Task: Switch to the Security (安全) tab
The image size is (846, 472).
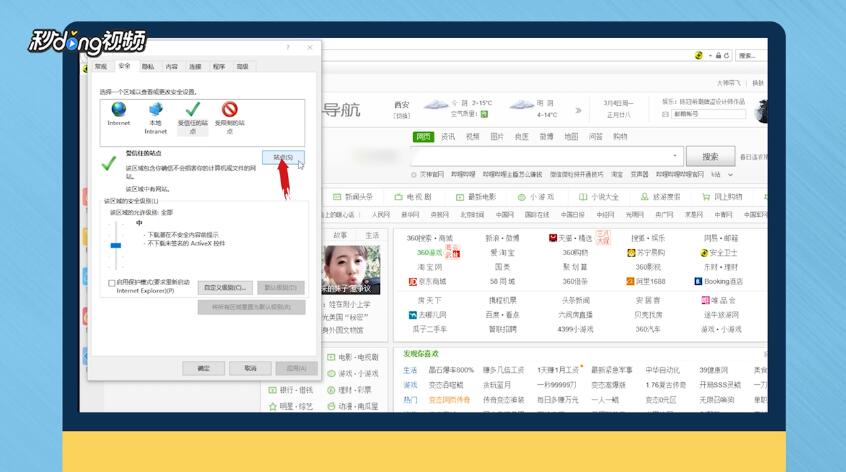Action: click(125, 65)
